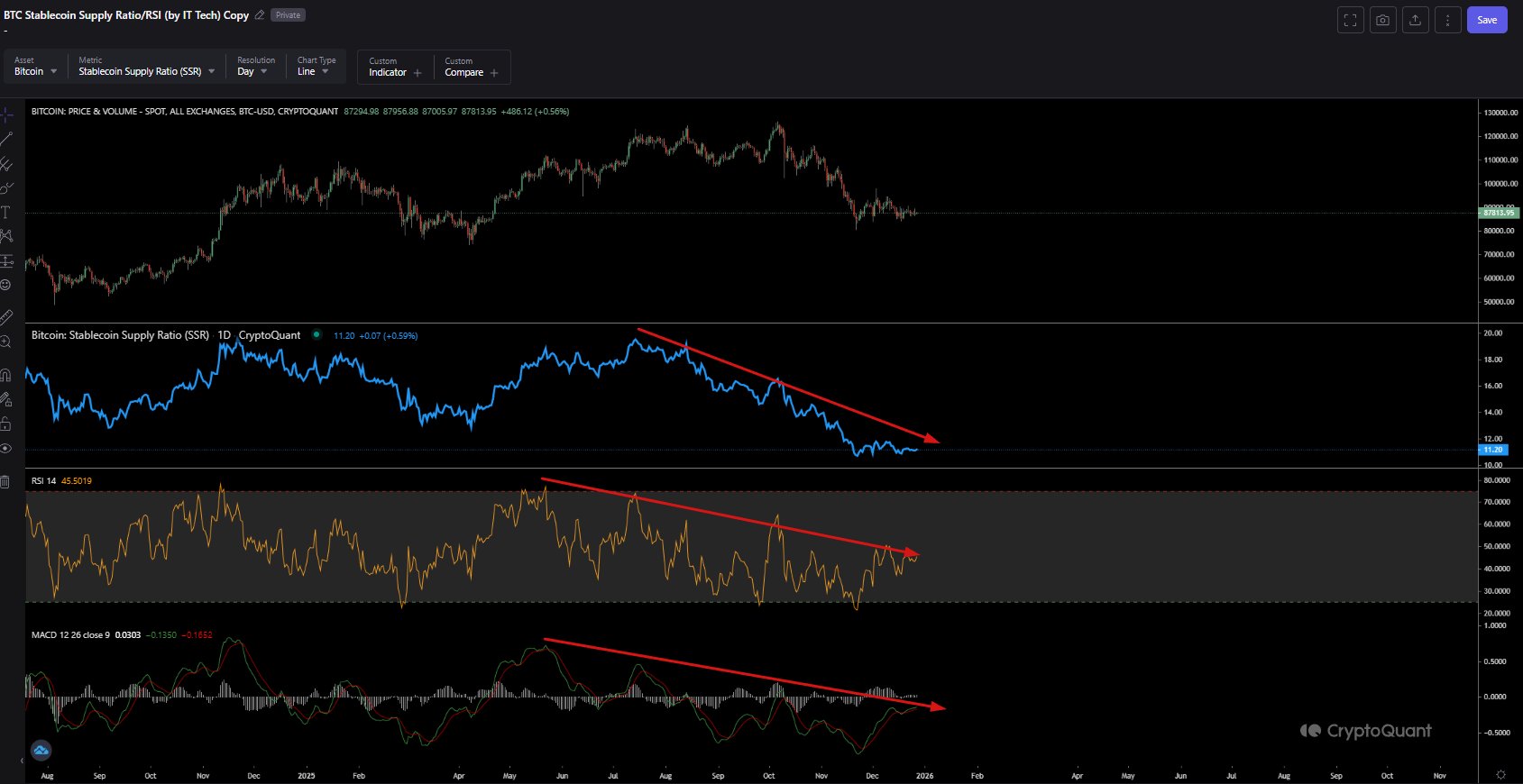Image resolution: width=1523 pixels, height=784 pixels.
Task: Click the share upload icon
Action: (1415, 20)
